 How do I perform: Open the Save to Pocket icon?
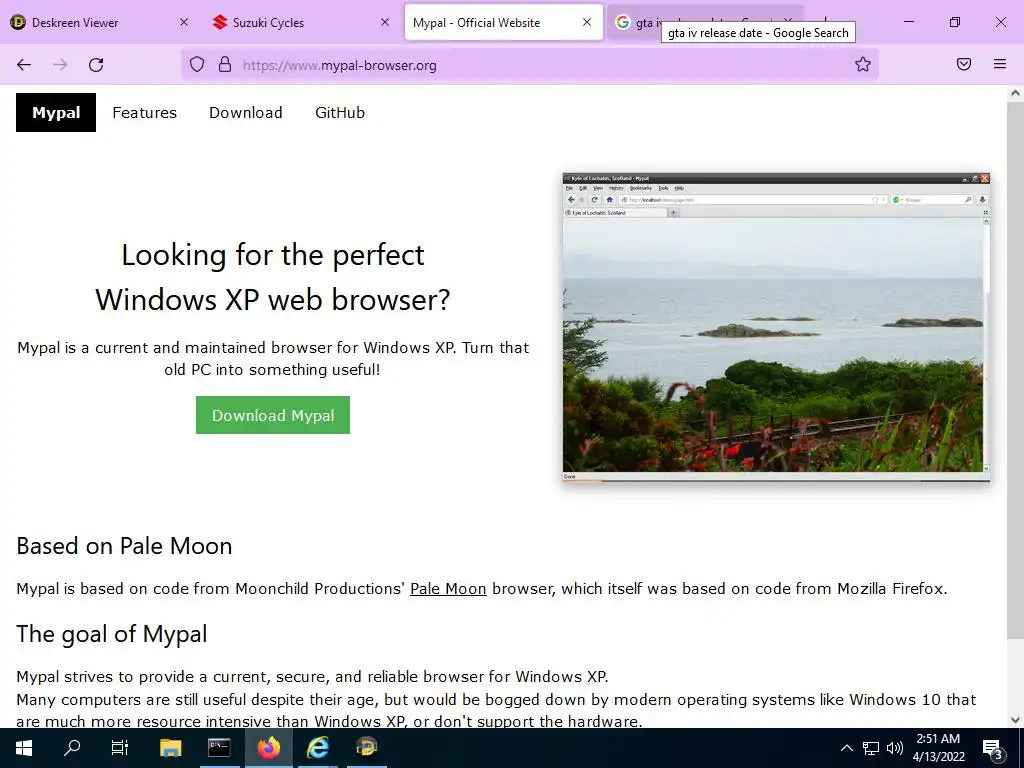point(964,64)
